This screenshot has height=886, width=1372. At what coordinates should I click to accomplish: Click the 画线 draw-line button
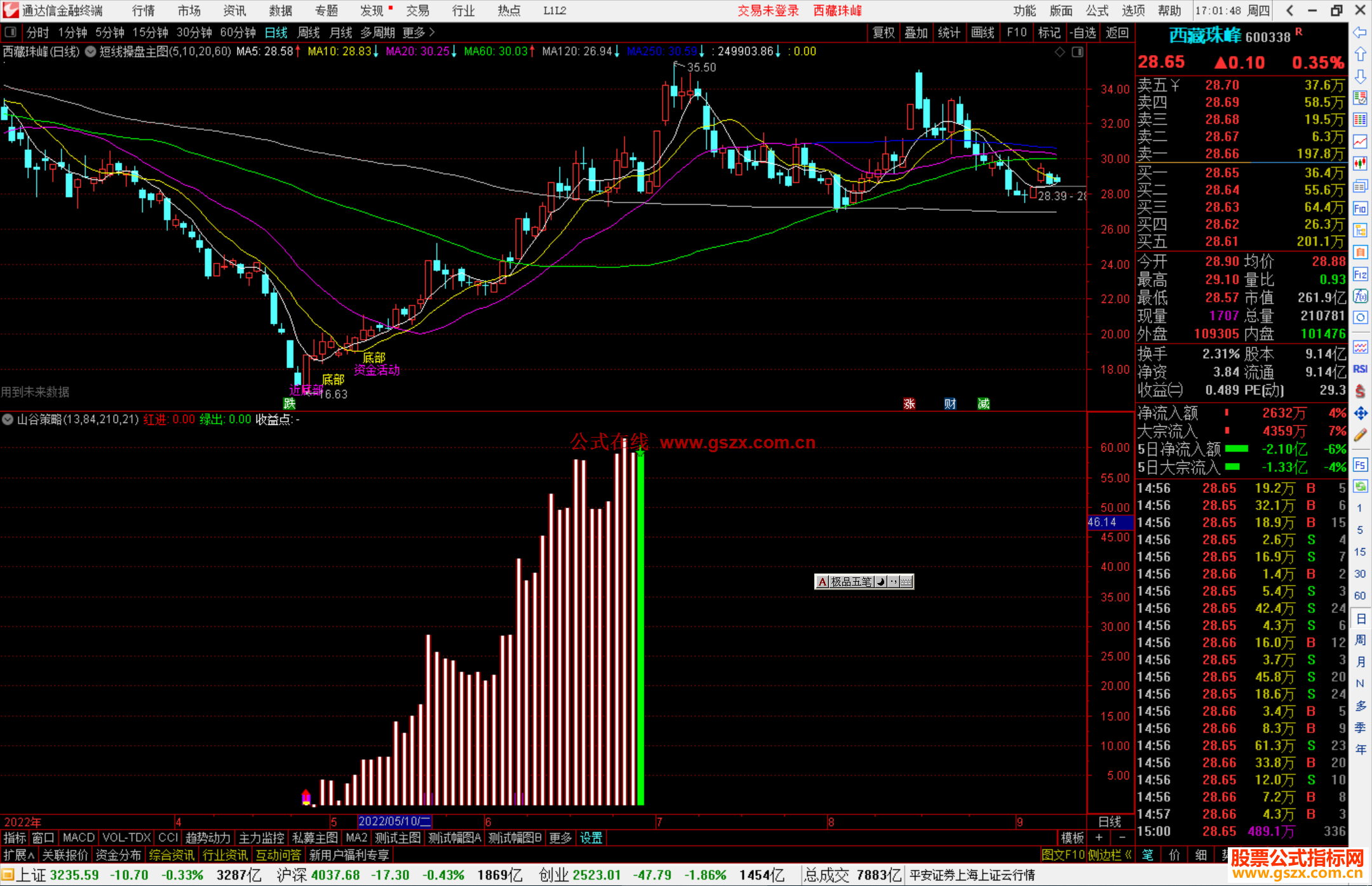coord(983,32)
